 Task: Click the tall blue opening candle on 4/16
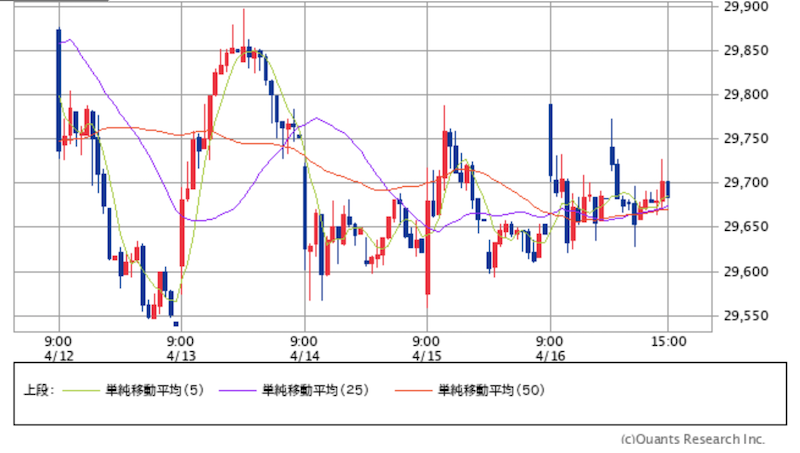coord(551,140)
